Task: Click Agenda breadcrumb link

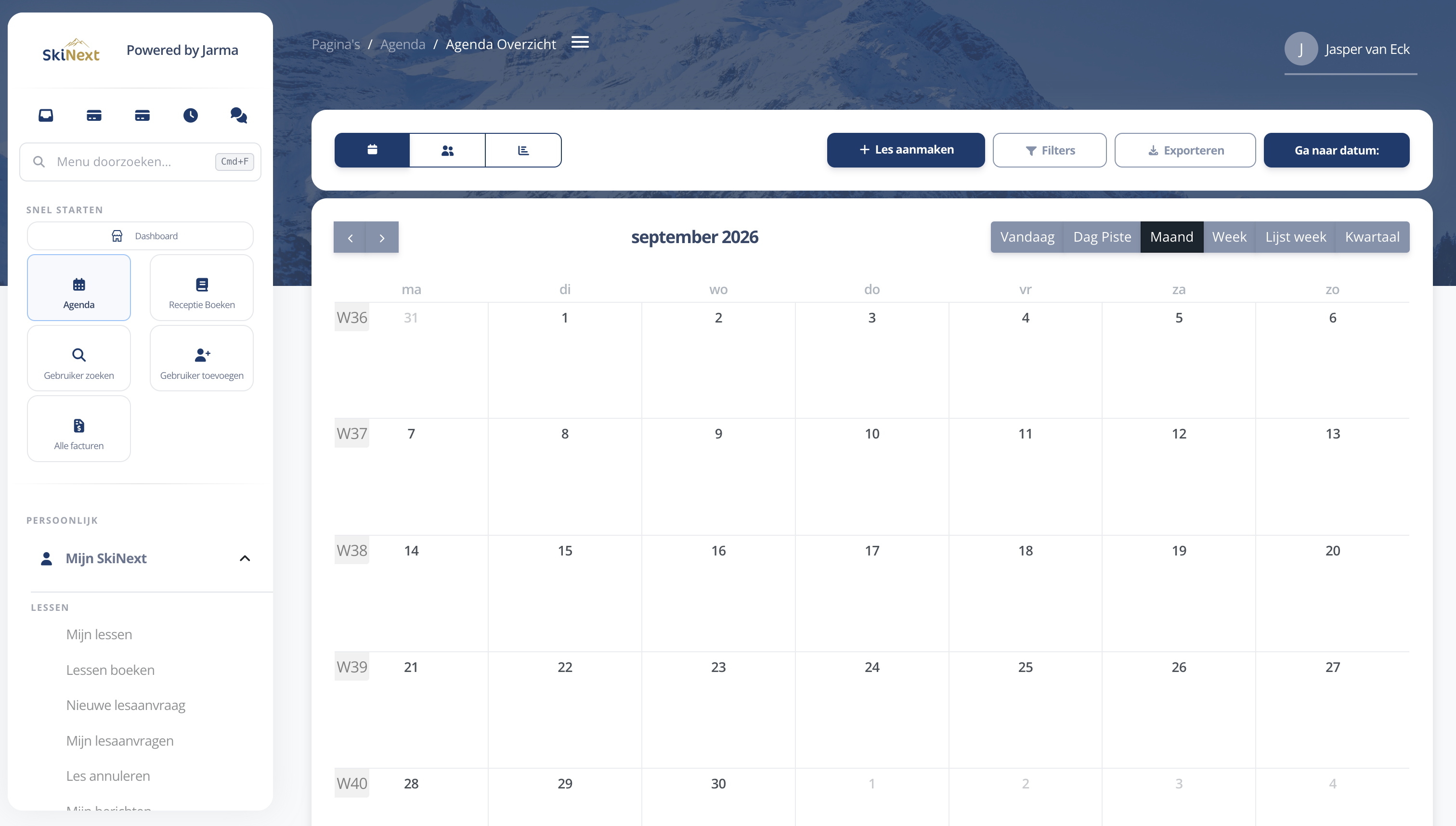Action: pos(403,44)
